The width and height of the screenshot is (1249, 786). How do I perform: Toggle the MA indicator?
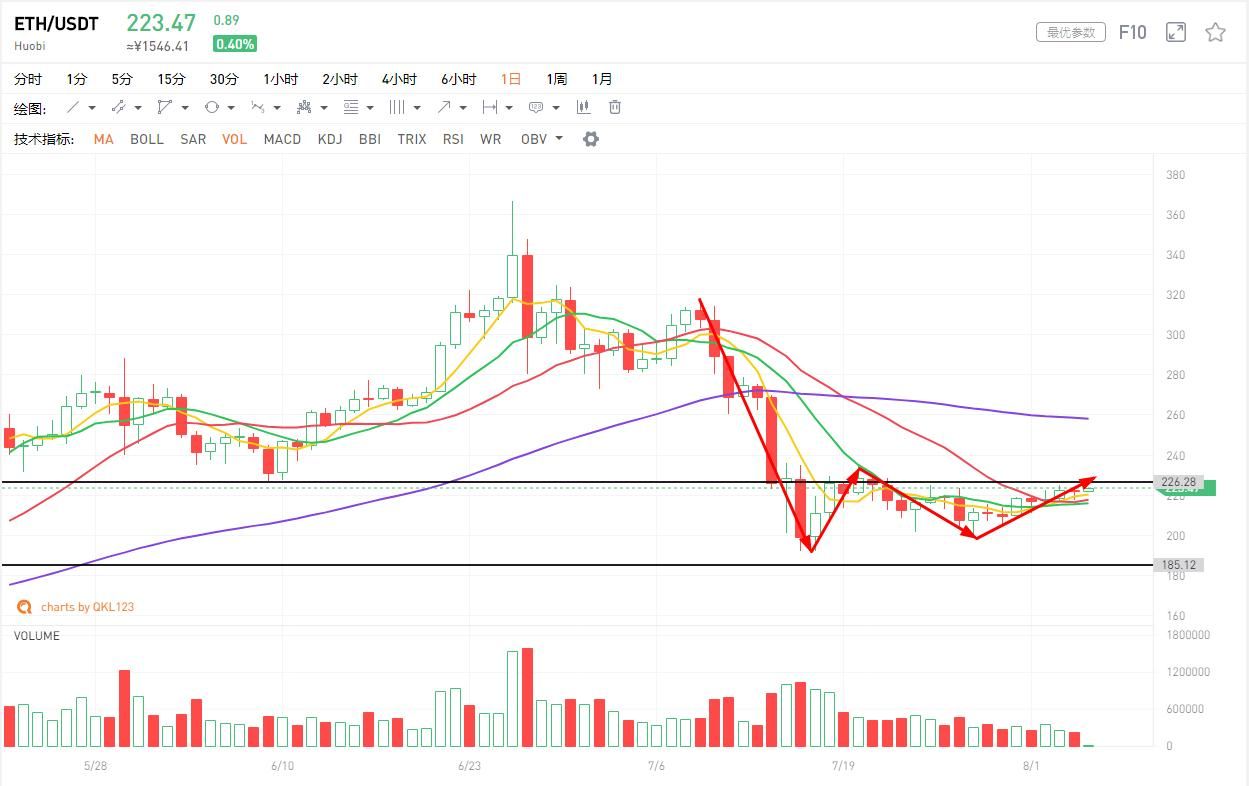point(103,139)
